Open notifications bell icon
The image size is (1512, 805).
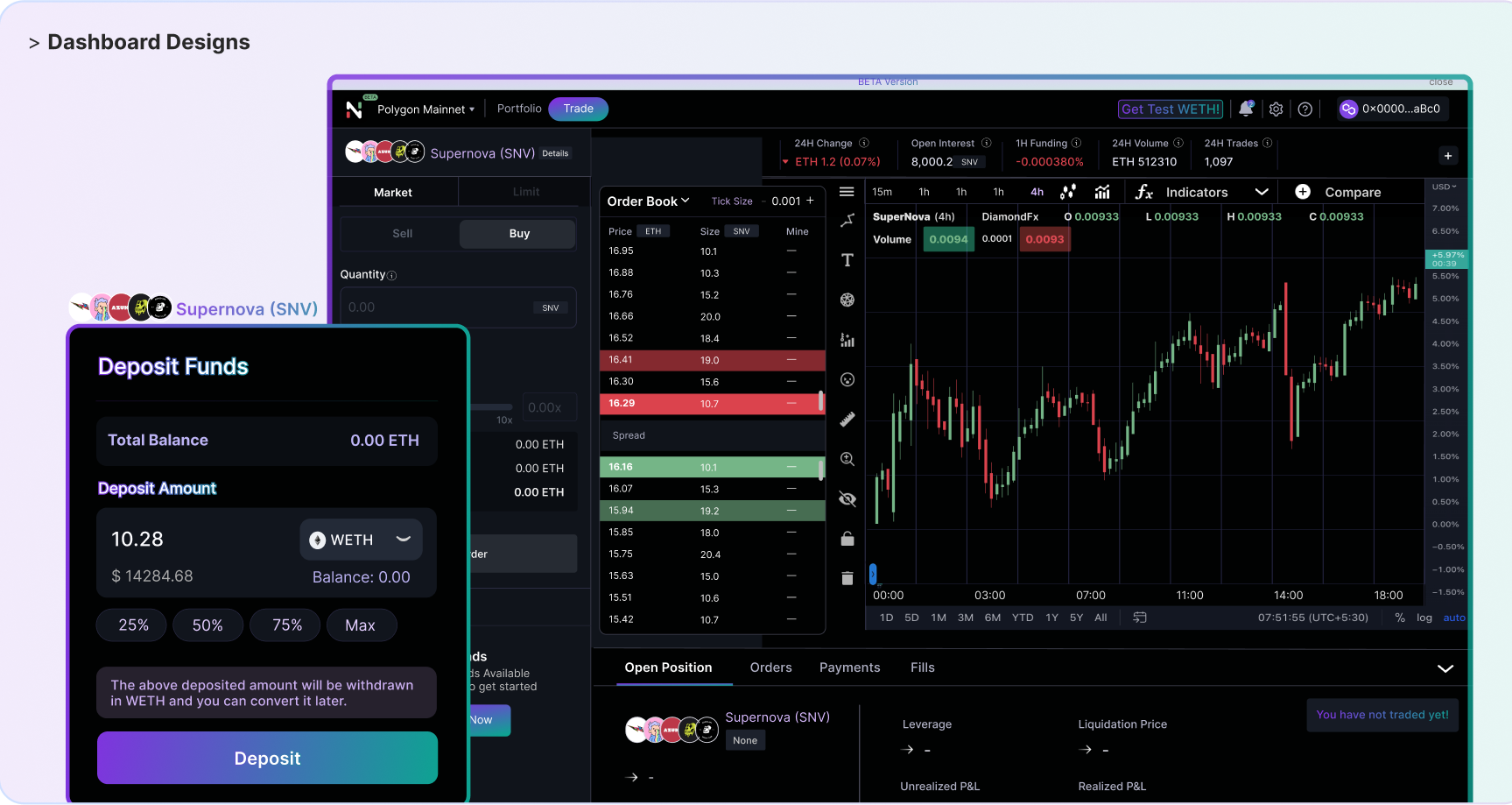[1246, 109]
